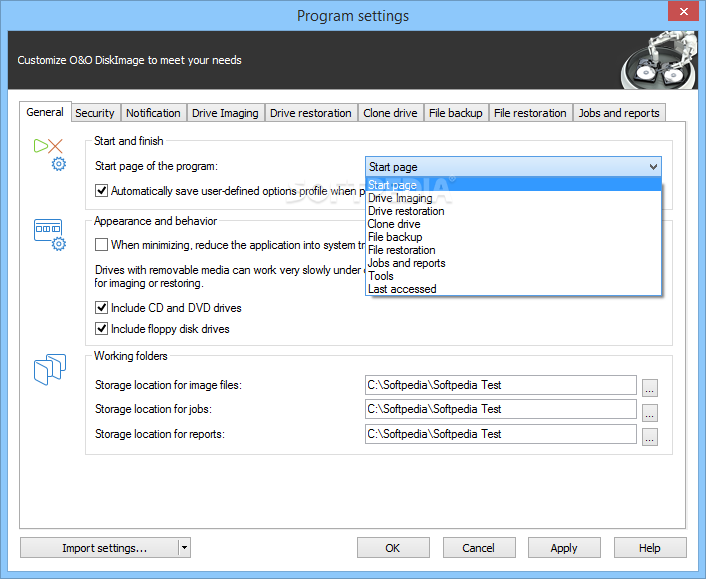706x579 pixels.
Task: Click the Start and finish section icon
Action: [50, 154]
